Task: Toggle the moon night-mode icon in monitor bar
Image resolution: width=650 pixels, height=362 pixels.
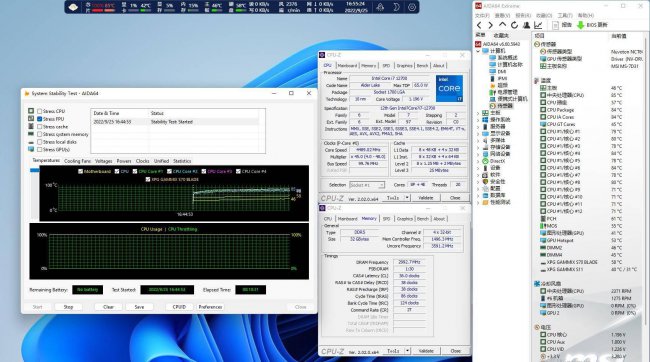Action: pos(396,7)
